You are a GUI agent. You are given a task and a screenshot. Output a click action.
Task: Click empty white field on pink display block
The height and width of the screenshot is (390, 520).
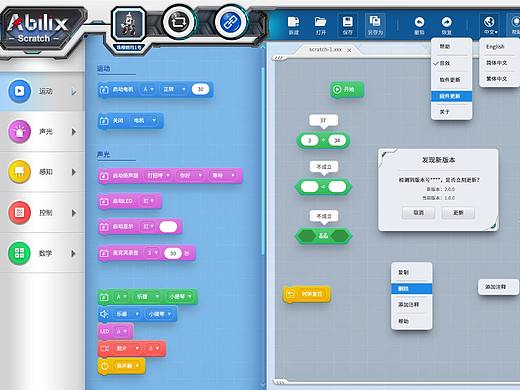coord(168,227)
